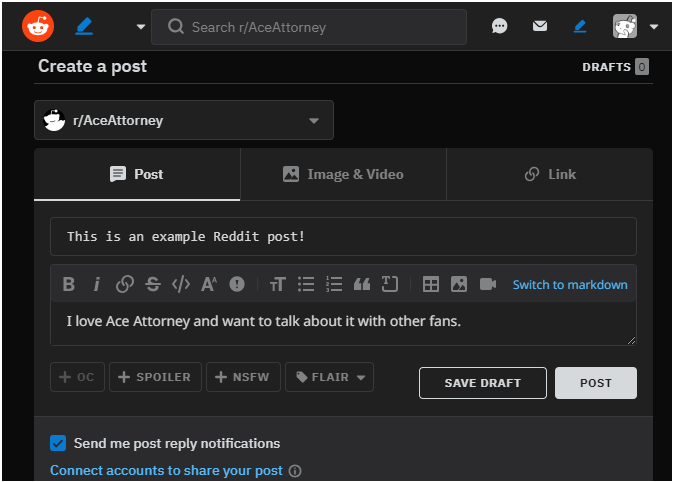
Task: Click the post title input field
Action: (x=343, y=236)
